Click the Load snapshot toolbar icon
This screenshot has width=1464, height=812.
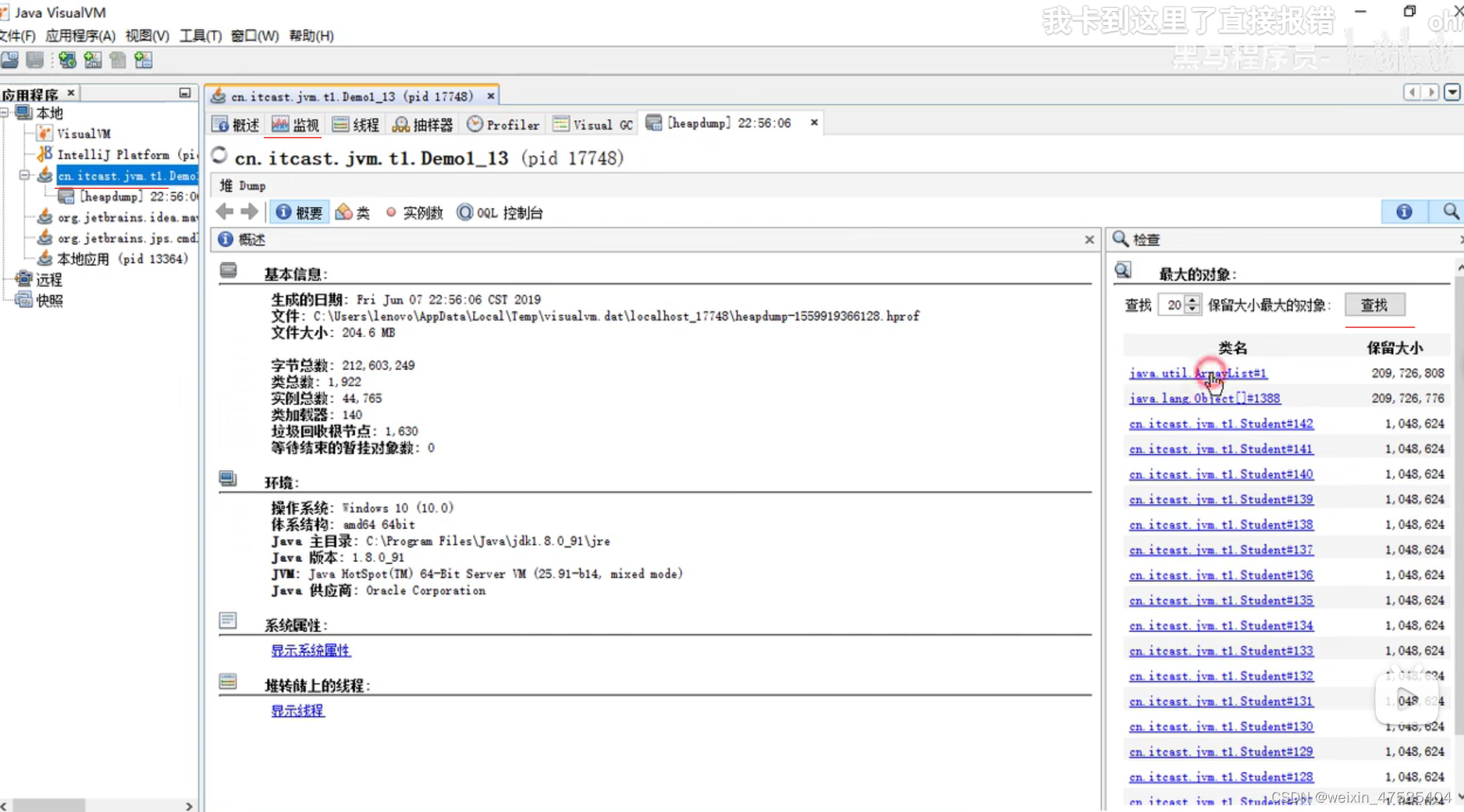tap(10, 60)
